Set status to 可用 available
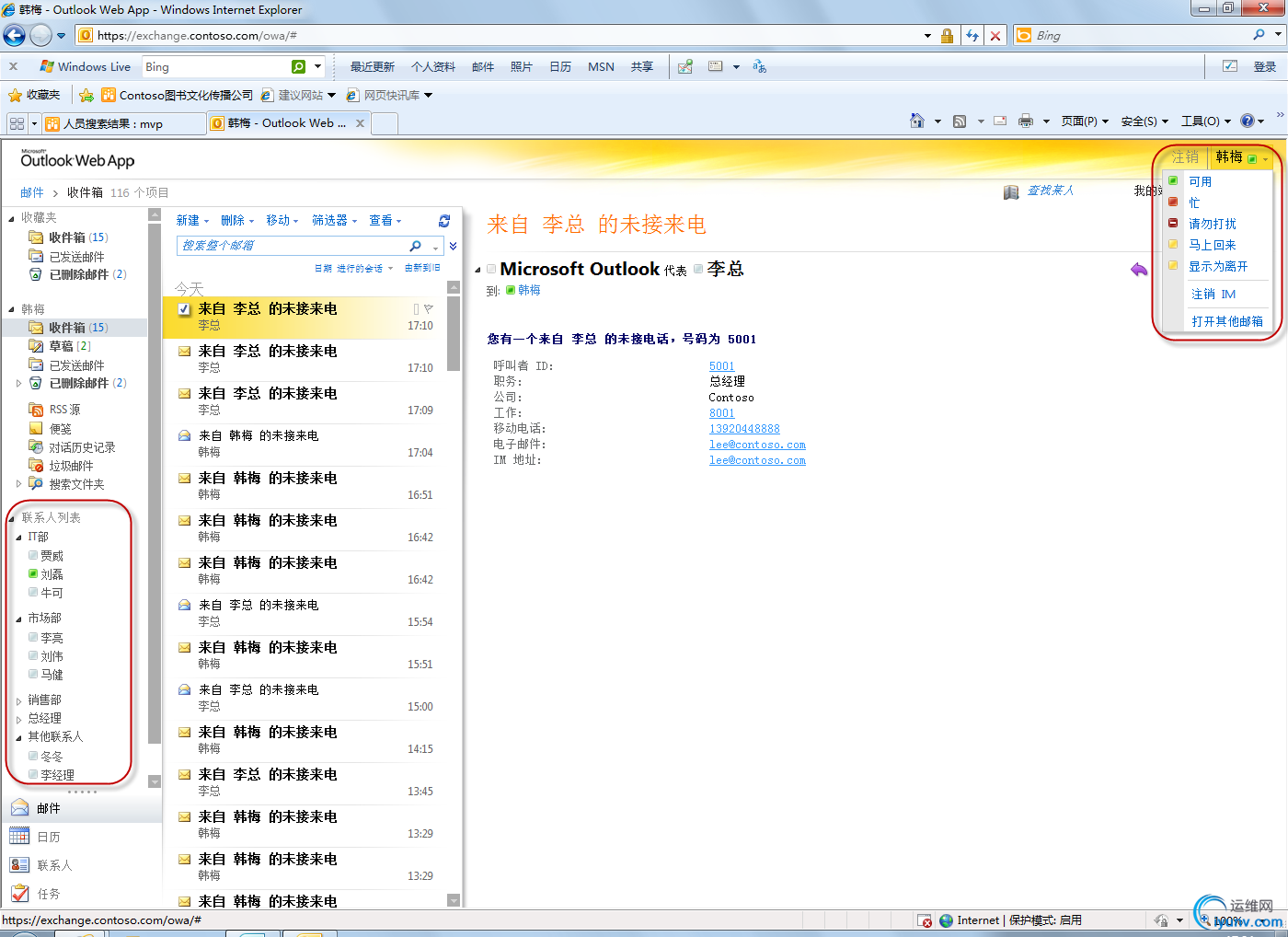The width and height of the screenshot is (1288, 937). 1200,181
